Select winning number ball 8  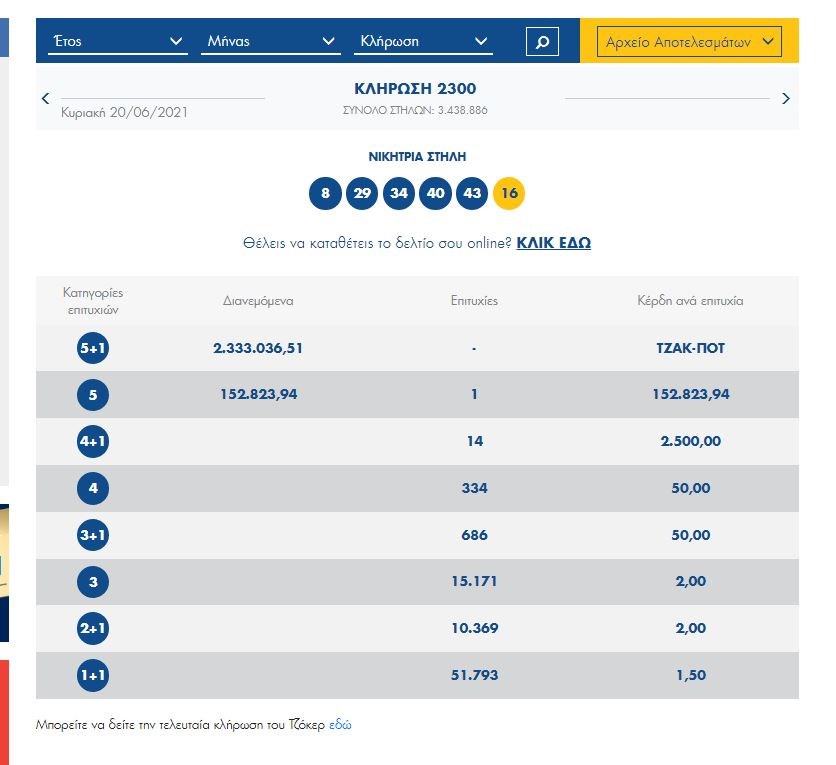[325, 193]
